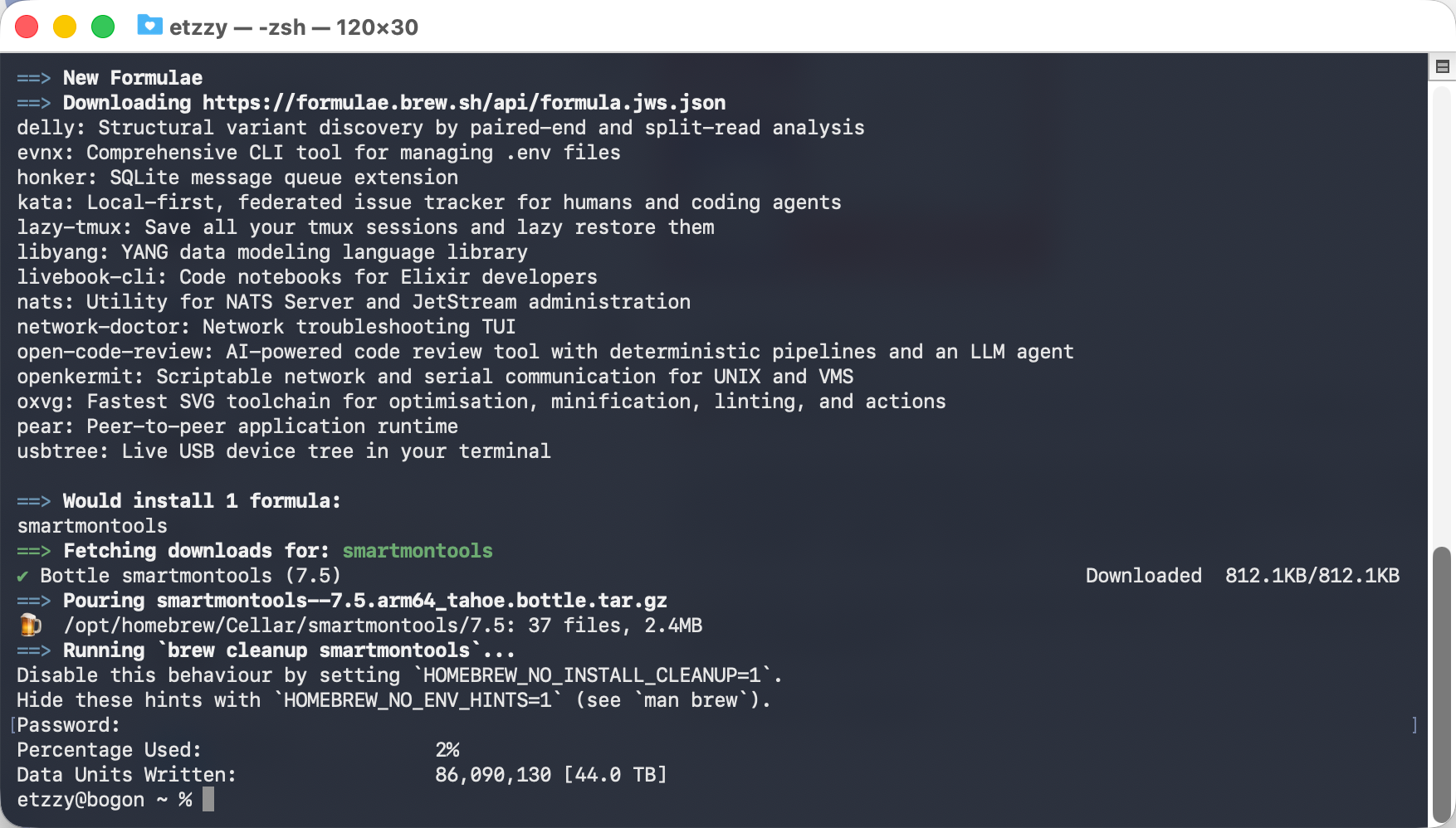
Task: Click the green full screen button
Action: click(103, 27)
